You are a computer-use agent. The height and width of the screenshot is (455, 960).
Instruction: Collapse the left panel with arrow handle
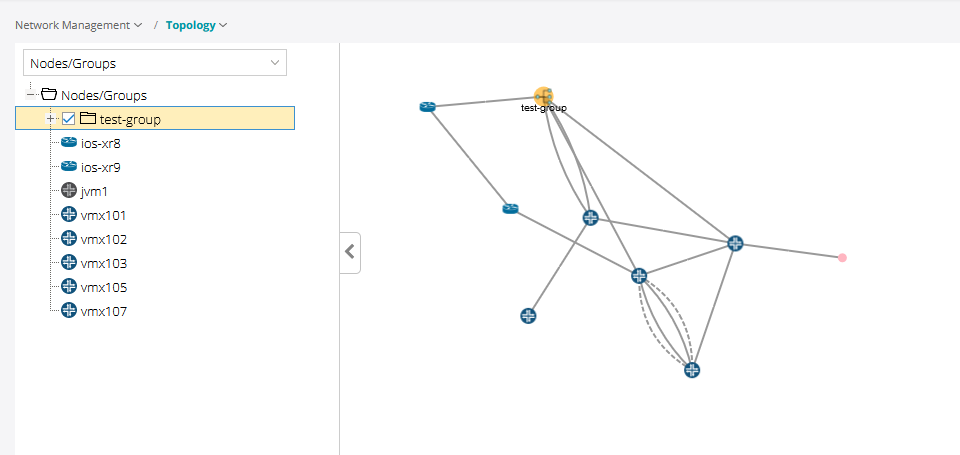pos(350,252)
